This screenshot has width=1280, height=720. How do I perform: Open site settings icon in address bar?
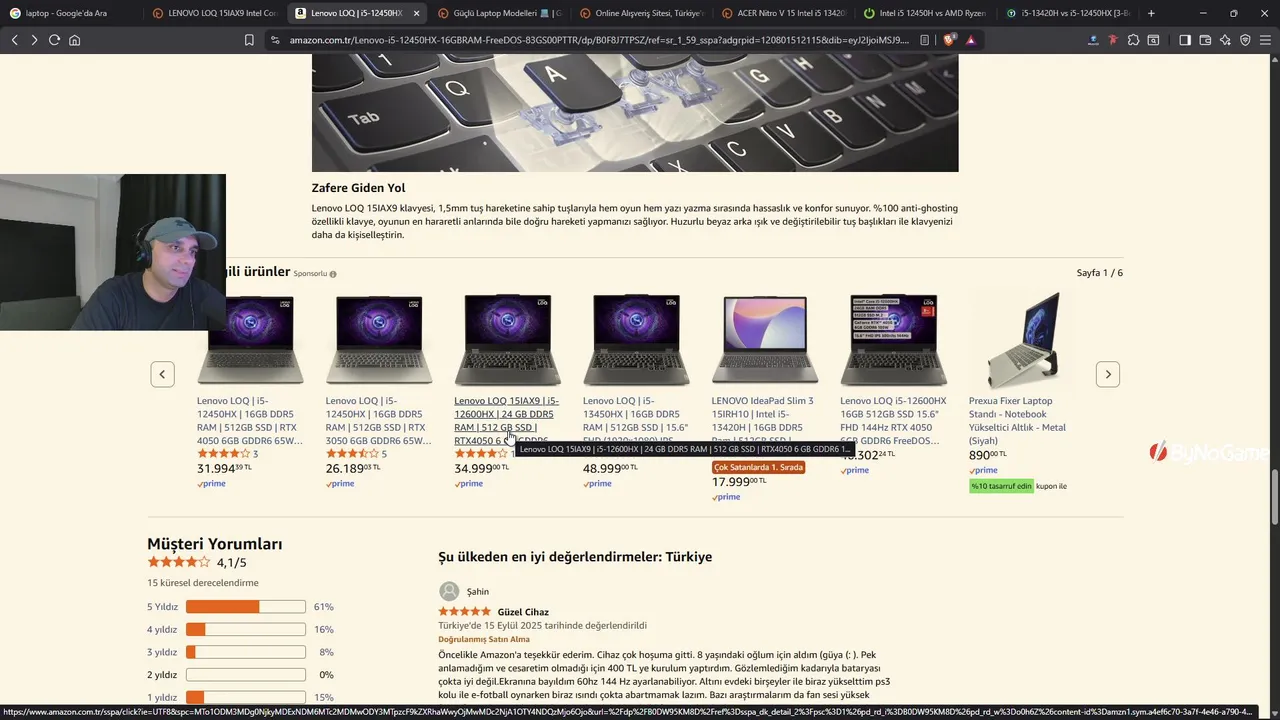point(274,40)
